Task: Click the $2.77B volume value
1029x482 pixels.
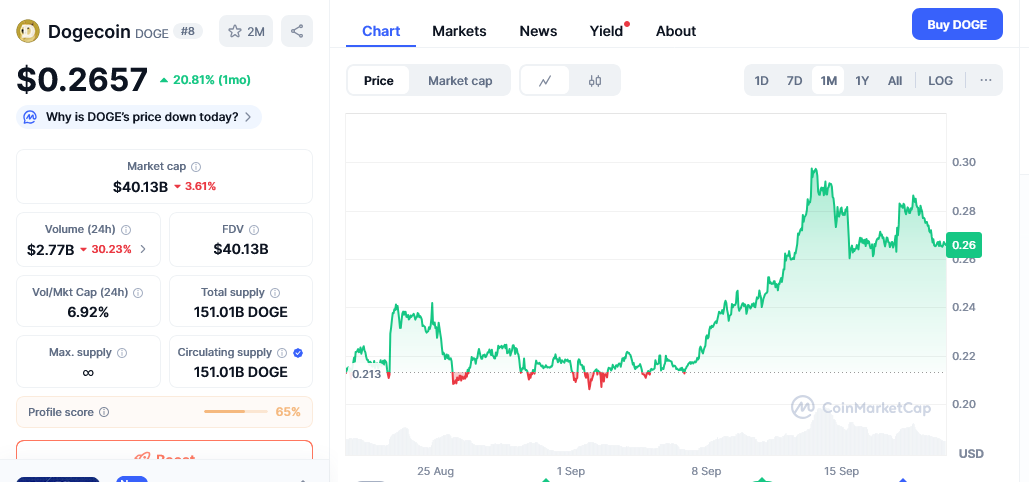Action: tap(51, 250)
